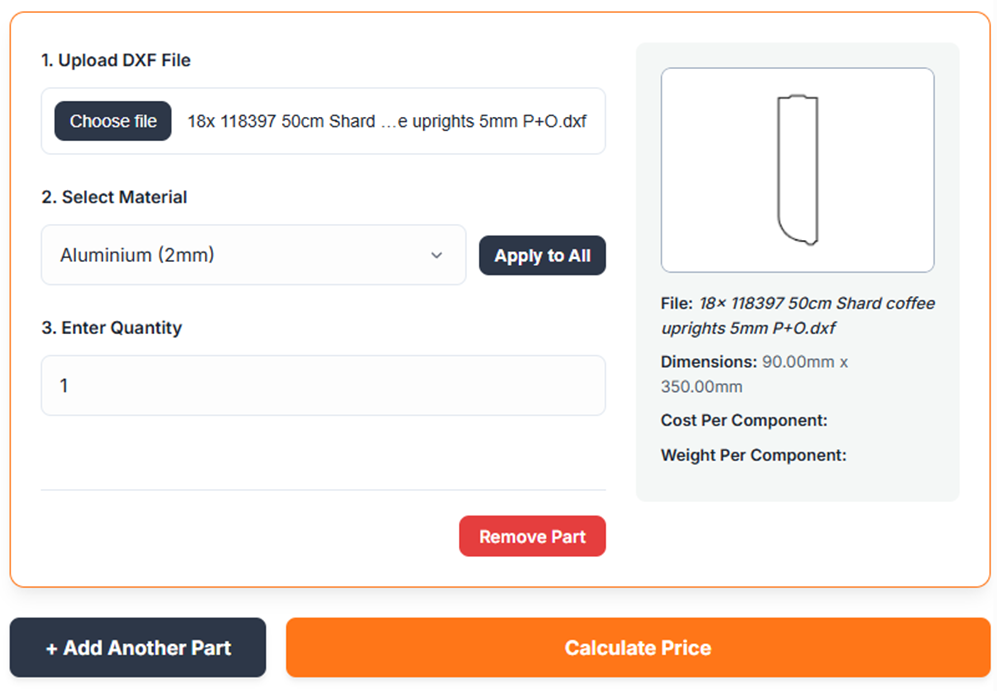Click the '2. Select Material' label
Screen dimensions: 1000x692
114,197
